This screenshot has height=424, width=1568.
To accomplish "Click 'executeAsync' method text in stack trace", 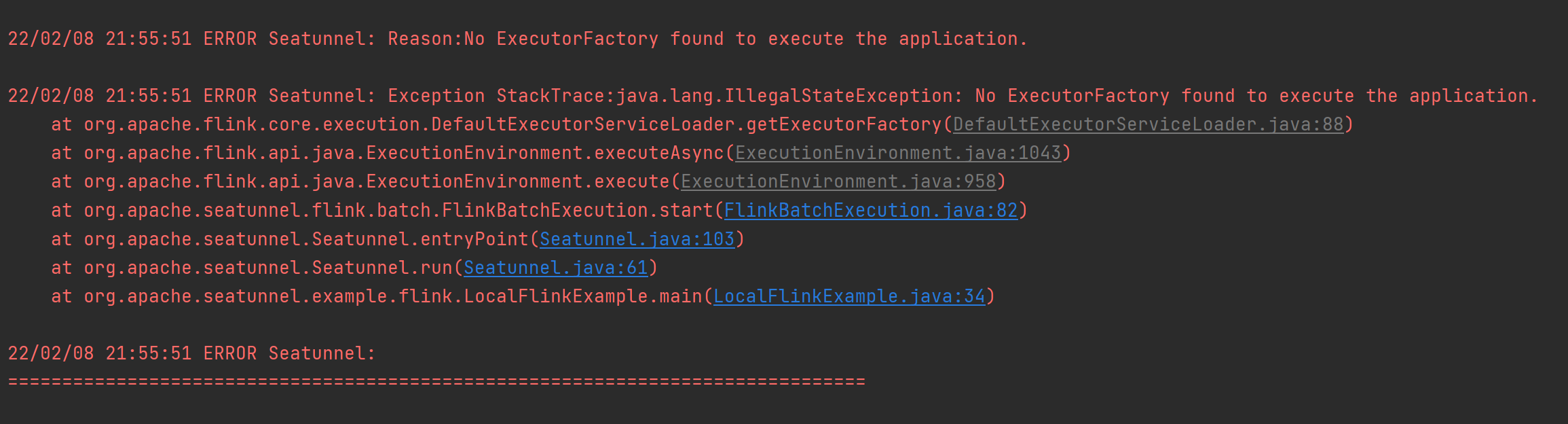I will tap(659, 154).
